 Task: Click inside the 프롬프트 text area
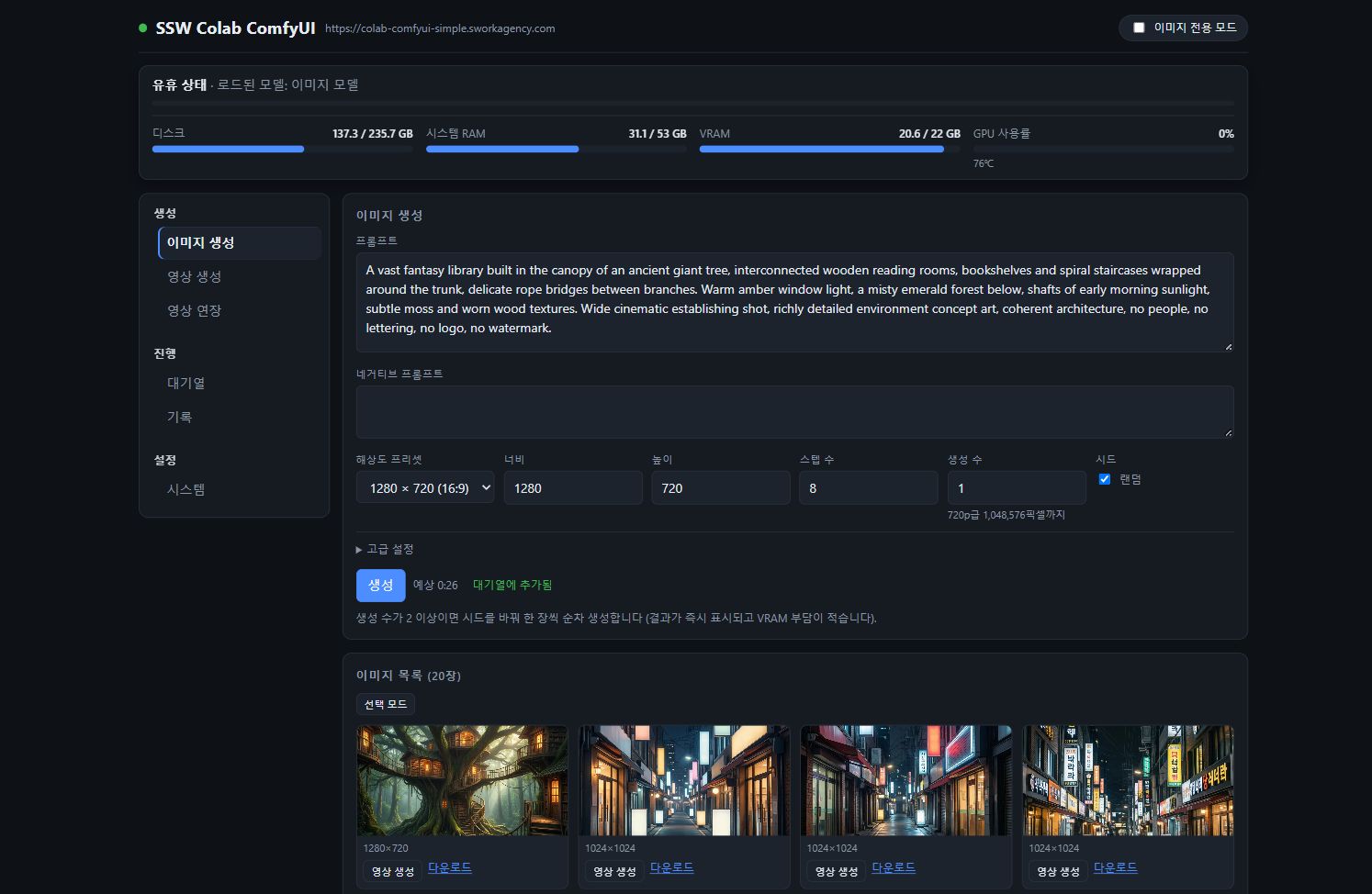794,302
